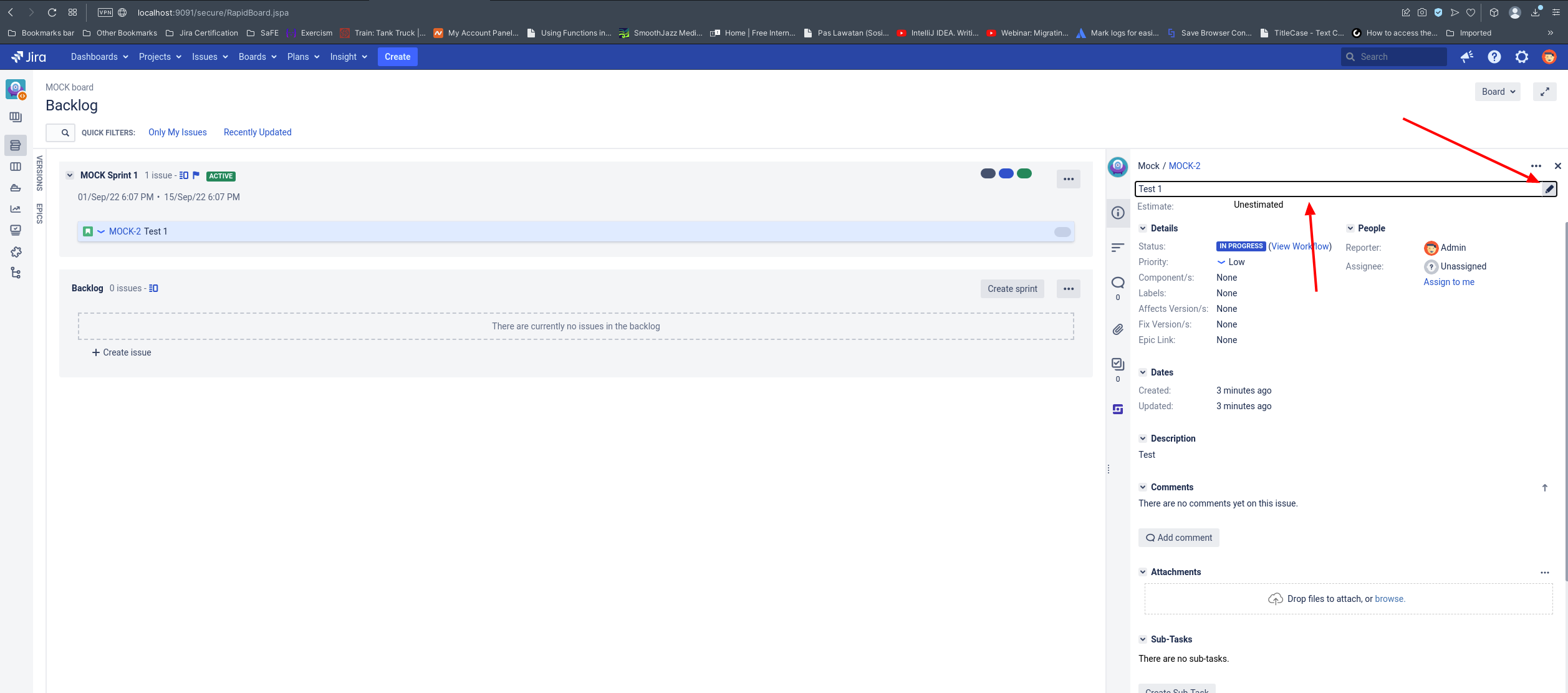Collapse the MOCK Sprint 1 section chevron
1568x693 pixels.
click(x=70, y=175)
